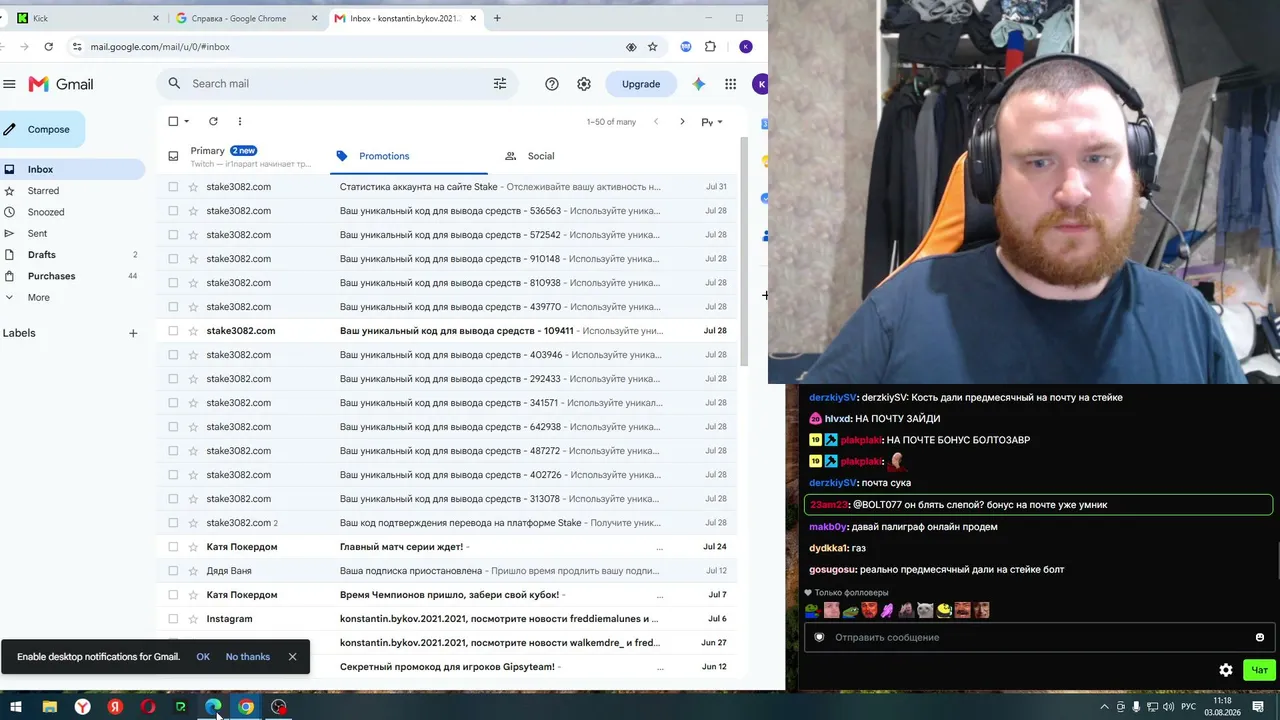Dismiss the desktop notifications prompt

(x=292, y=657)
